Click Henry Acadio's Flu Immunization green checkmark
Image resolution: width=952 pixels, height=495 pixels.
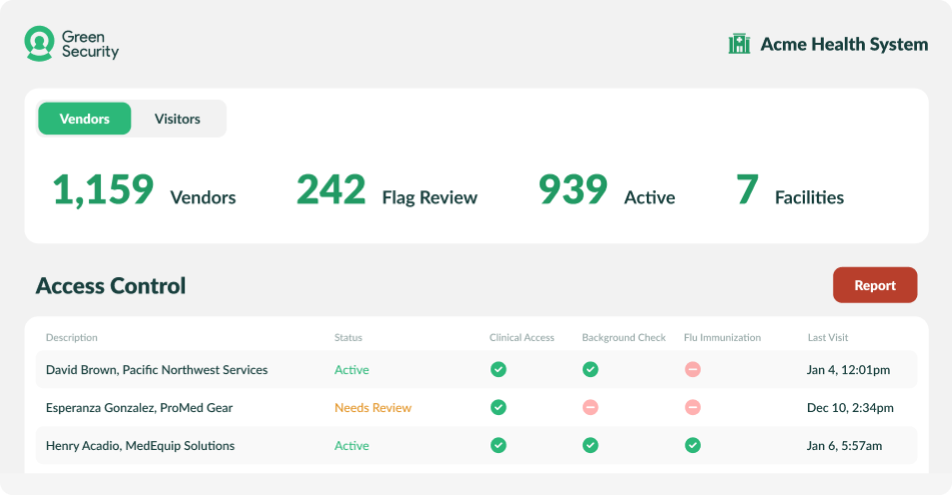click(x=692, y=445)
